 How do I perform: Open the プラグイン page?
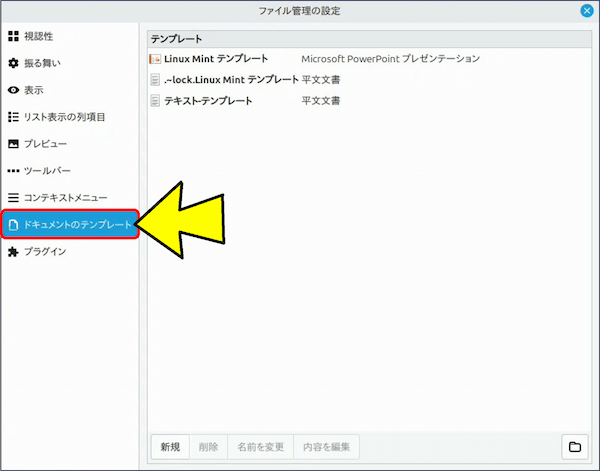pyautogui.click(x=69, y=251)
